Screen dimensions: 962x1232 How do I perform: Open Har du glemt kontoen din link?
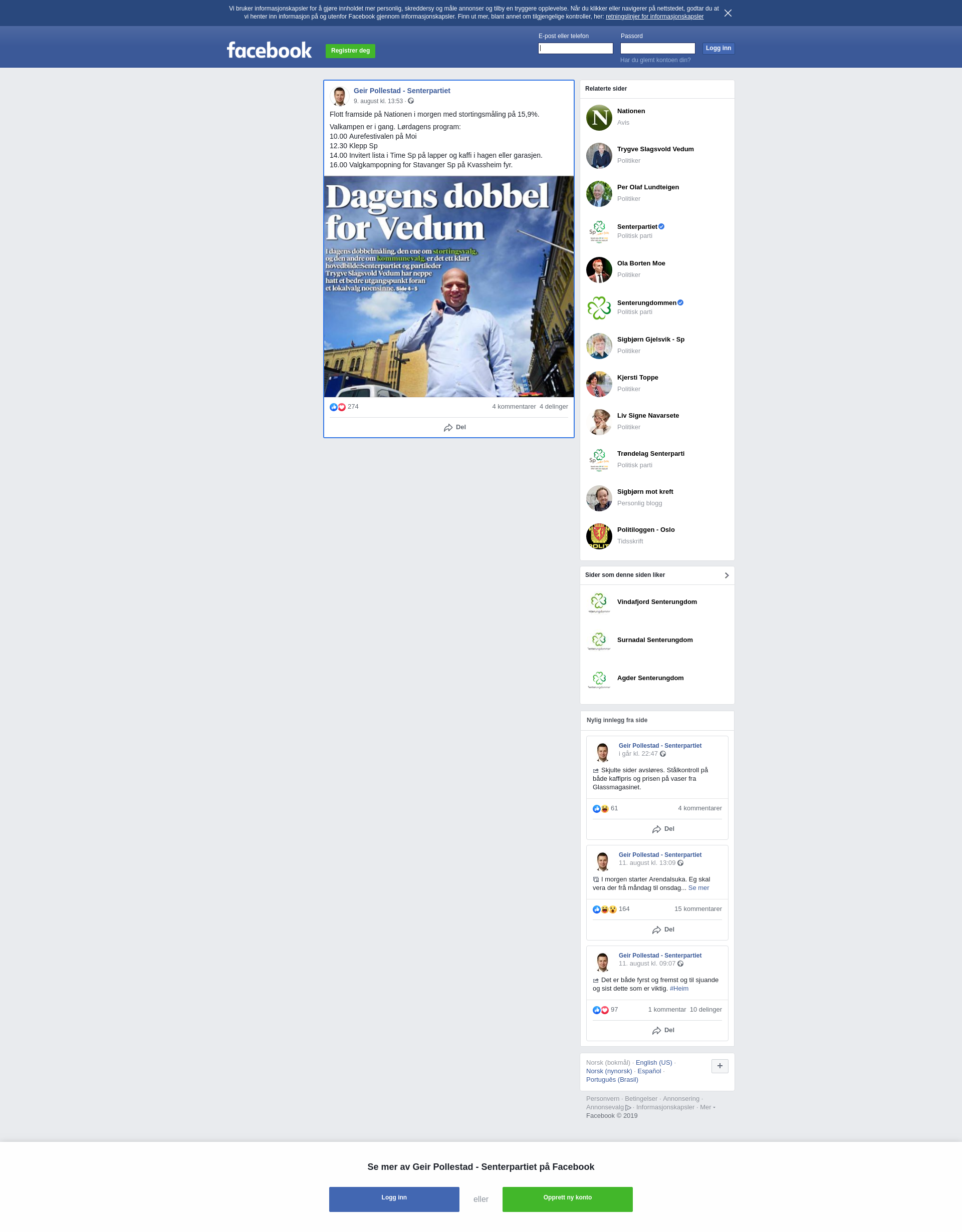[655, 60]
